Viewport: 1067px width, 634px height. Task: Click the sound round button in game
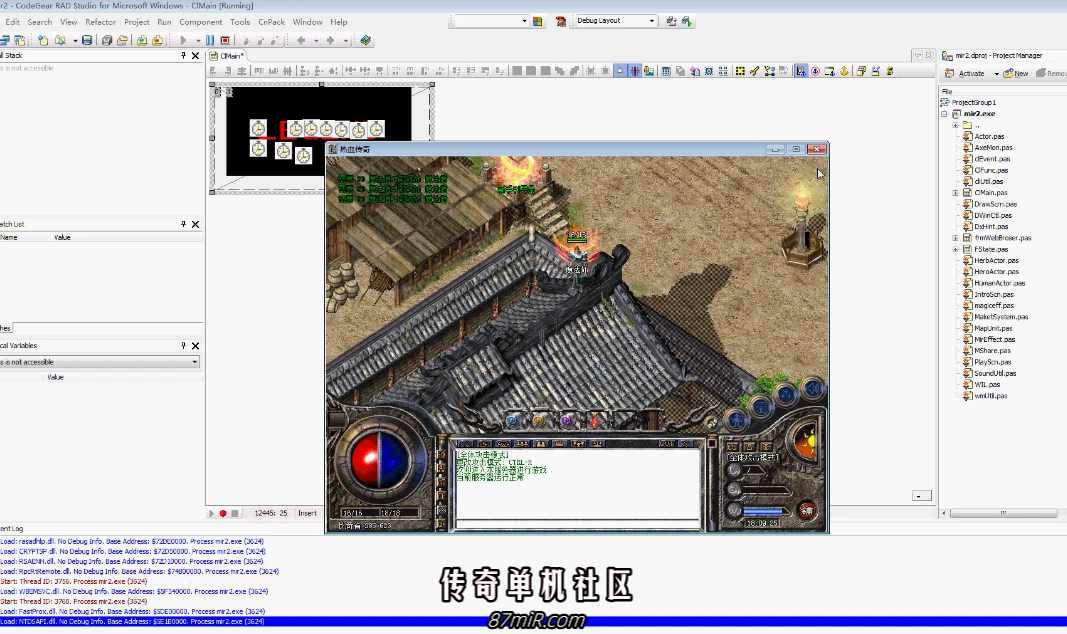812,388
